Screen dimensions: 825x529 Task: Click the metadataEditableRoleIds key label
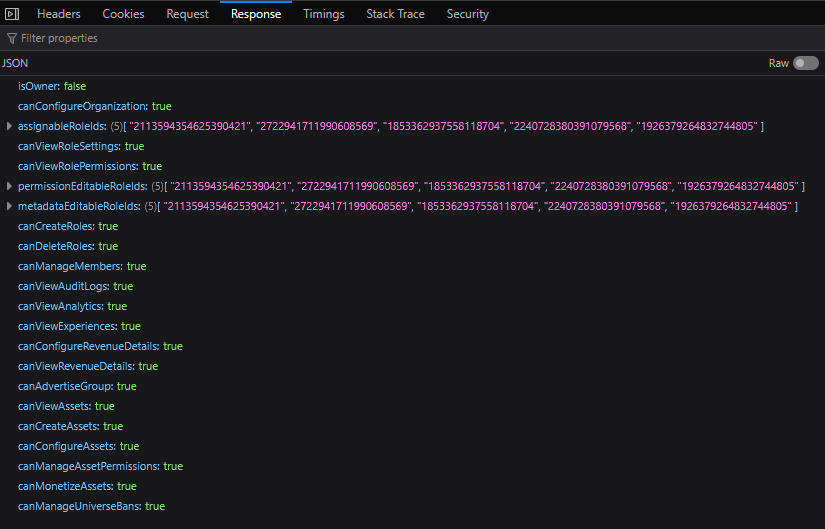79,206
